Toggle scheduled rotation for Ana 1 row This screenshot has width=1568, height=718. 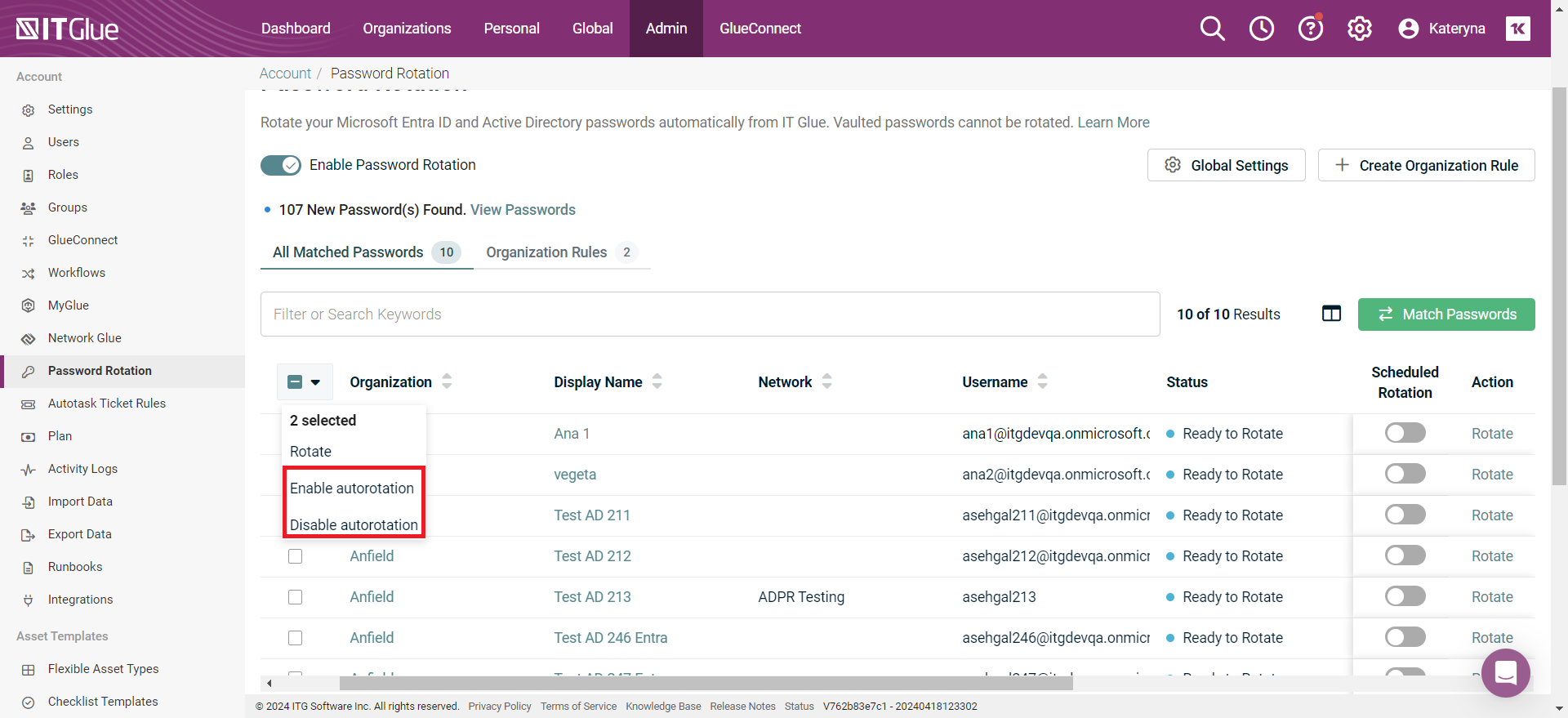pos(1405,433)
